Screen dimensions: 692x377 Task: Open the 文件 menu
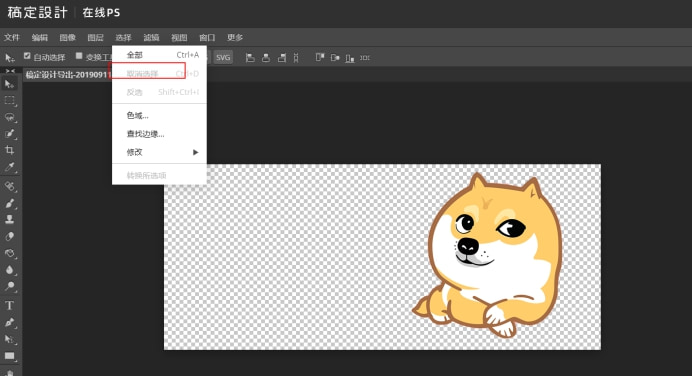12,38
